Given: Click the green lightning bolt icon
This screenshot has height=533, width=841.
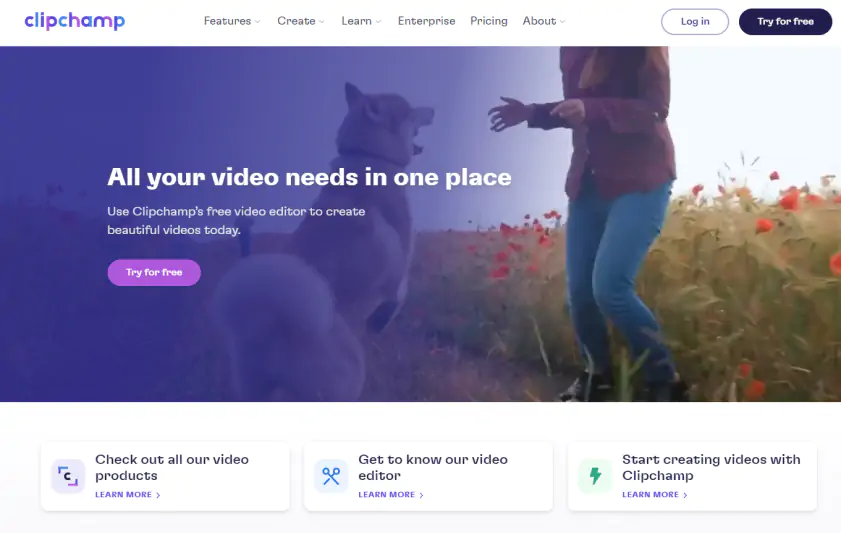Looking at the screenshot, I should [x=595, y=476].
